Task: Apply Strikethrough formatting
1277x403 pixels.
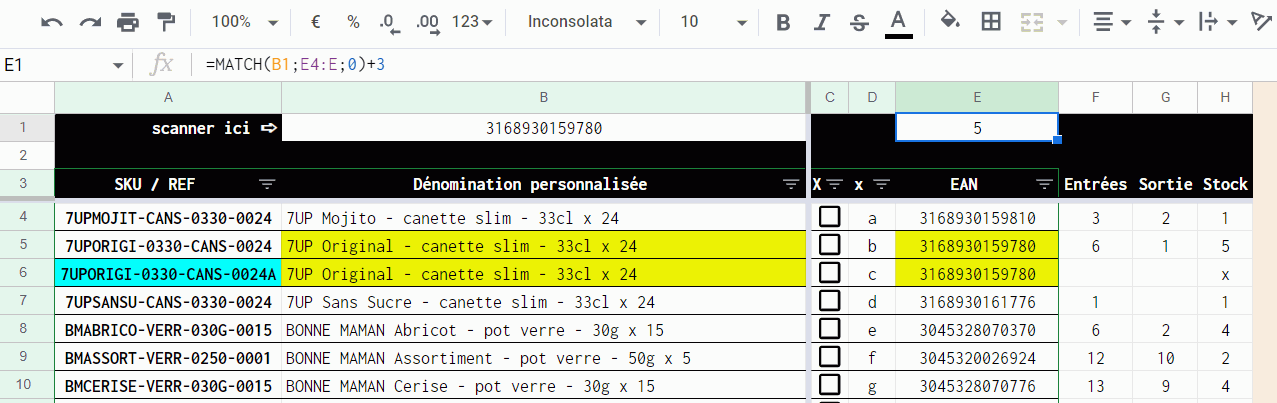Action: pyautogui.click(x=858, y=22)
